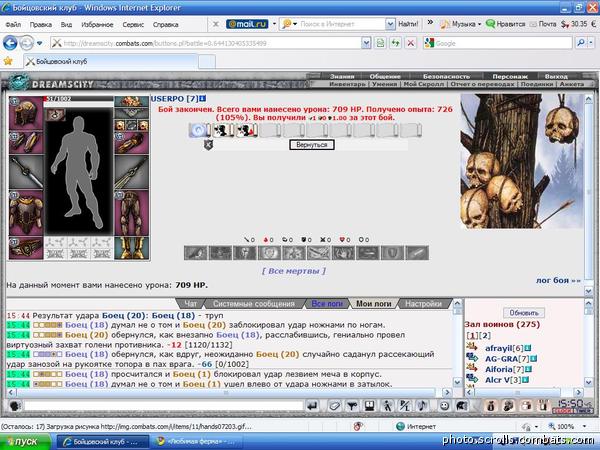Open the Общение menu
This screenshot has width=600, height=450.
(385, 76)
